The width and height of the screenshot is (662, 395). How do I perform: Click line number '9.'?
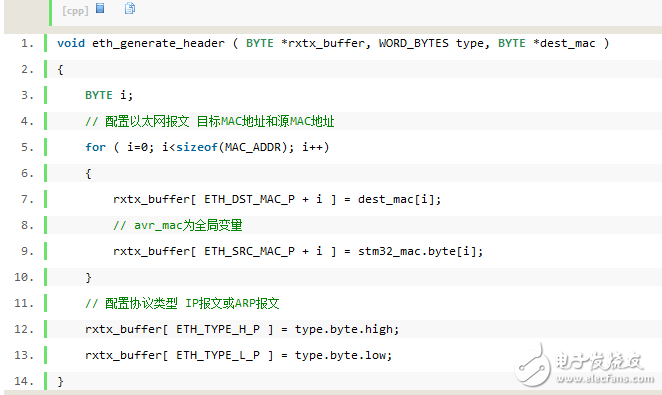point(27,251)
